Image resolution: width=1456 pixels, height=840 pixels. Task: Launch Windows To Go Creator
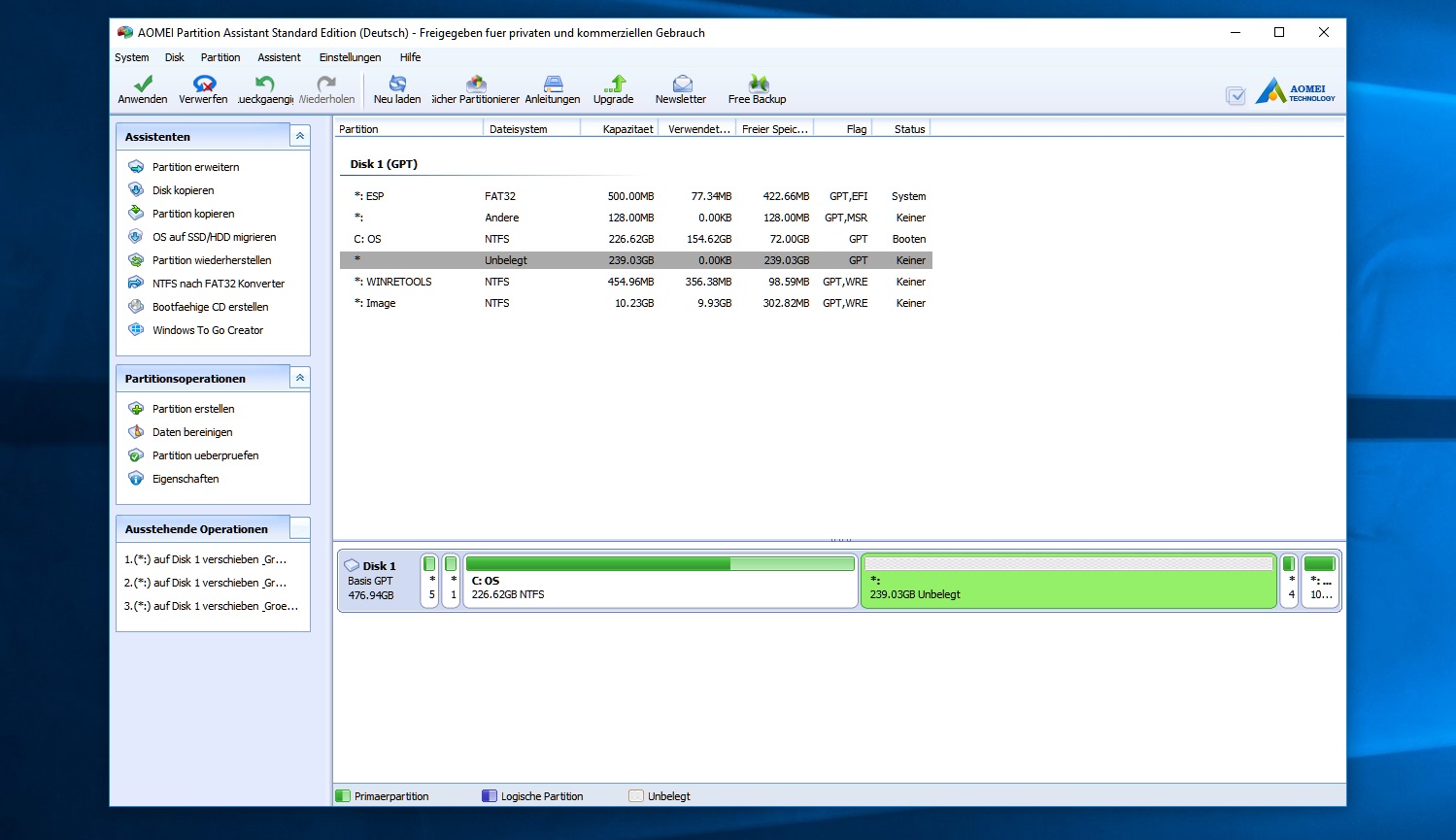(x=208, y=330)
